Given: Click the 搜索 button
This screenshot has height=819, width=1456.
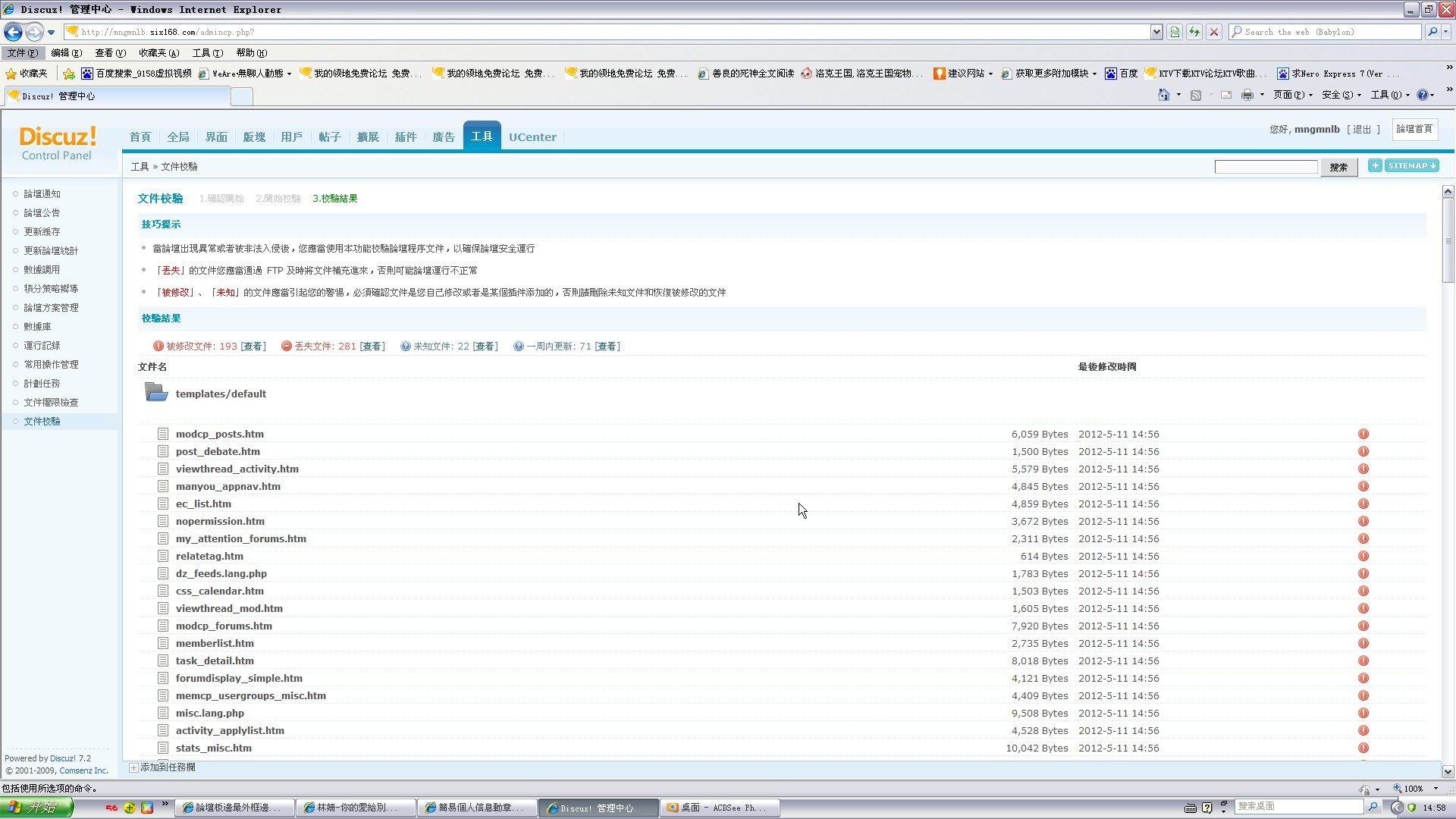Looking at the screenshot, I should [x=1338, y=167].
